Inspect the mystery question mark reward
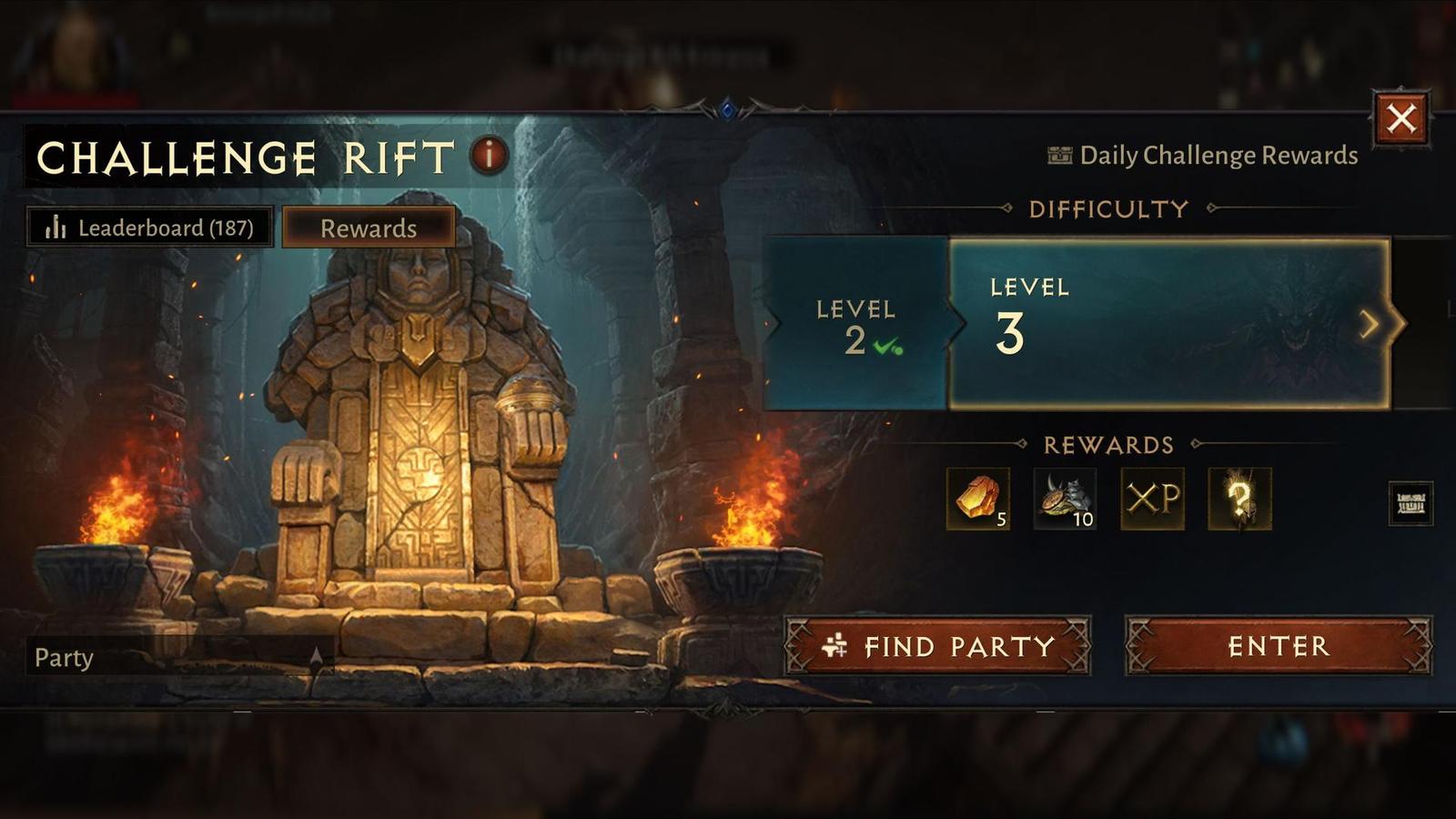Viewport: 1456px width, 819px height. 1239,499
